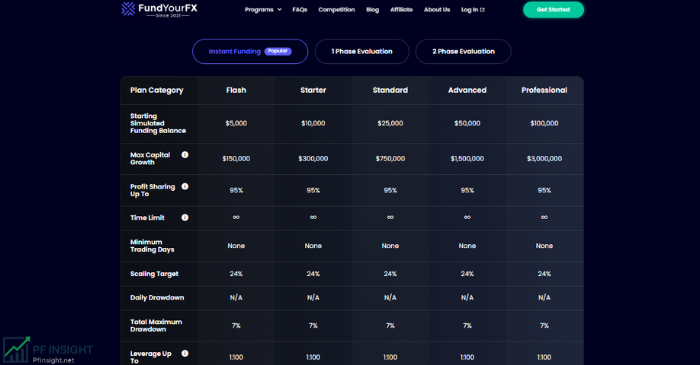Click the $3,000,000 max growth cell
The image size is (700, 365).
tap(544, 158)
